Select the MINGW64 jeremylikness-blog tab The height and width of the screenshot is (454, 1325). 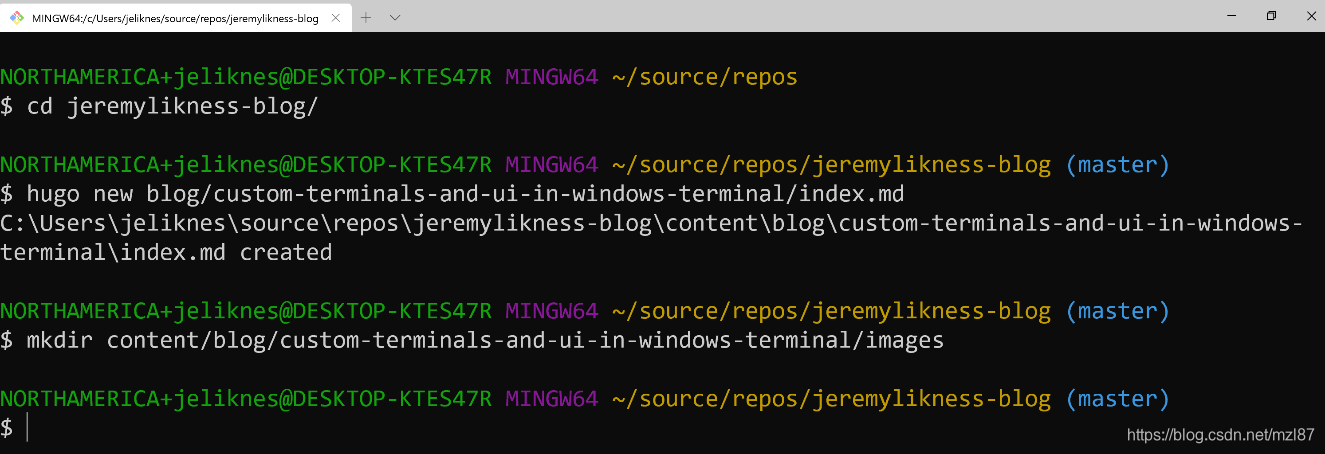[174, 17]
